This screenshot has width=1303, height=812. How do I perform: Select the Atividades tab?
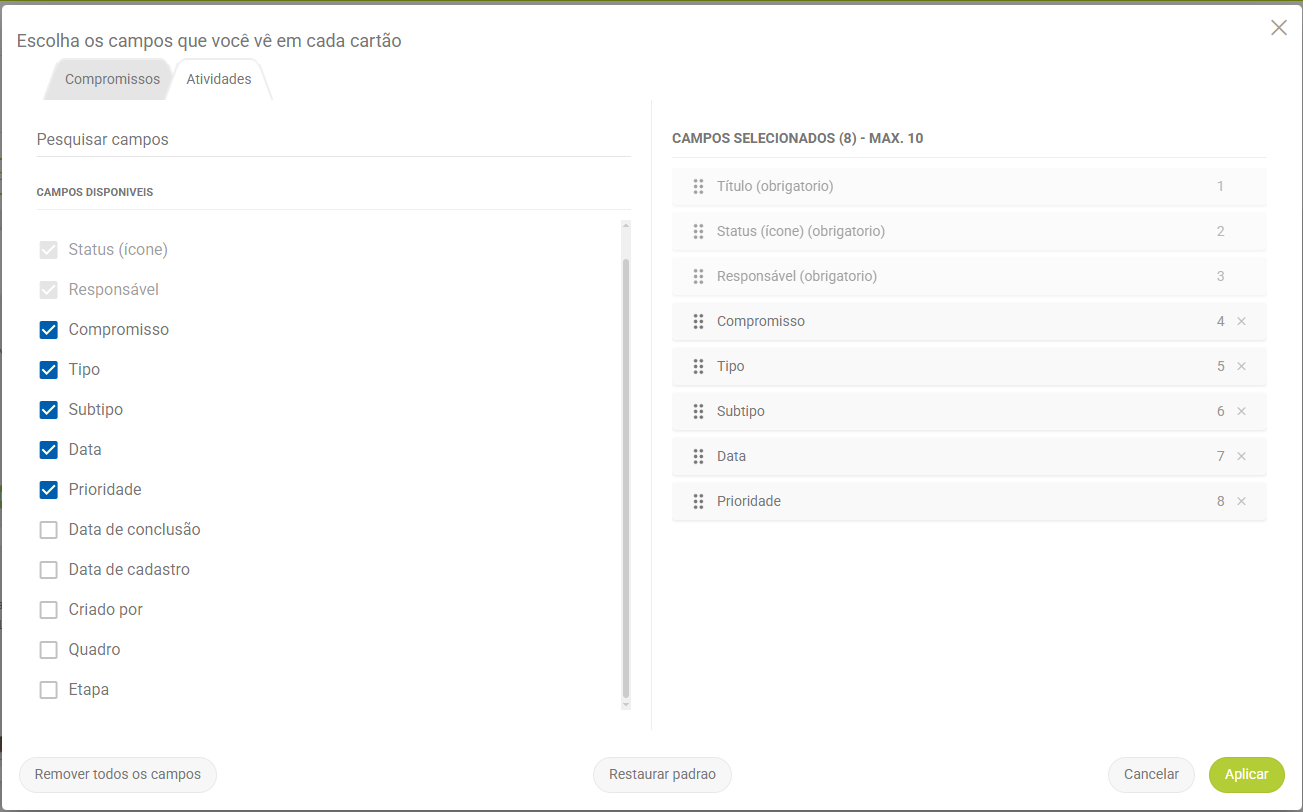point(219,79)
